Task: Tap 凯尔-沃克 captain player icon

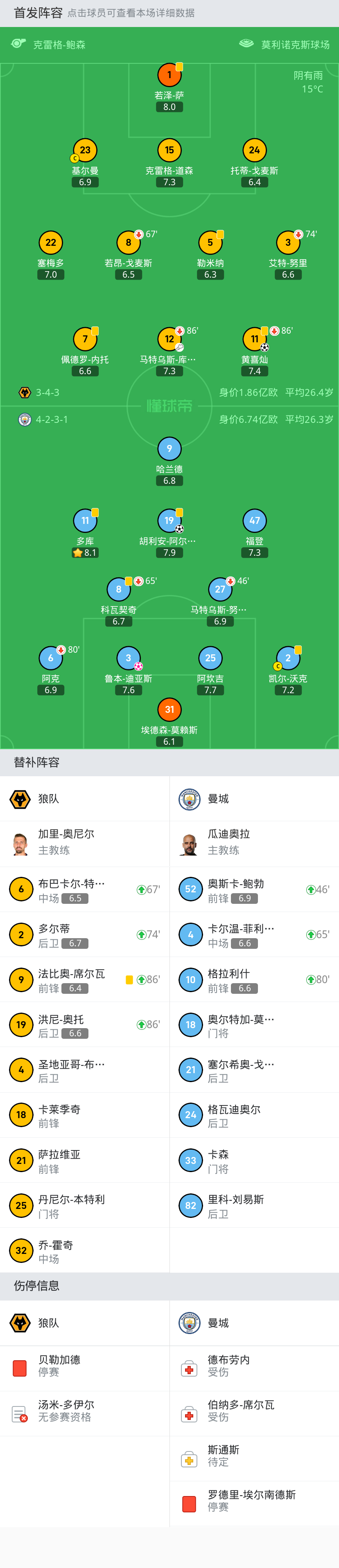Action: (x=288, y=658)
